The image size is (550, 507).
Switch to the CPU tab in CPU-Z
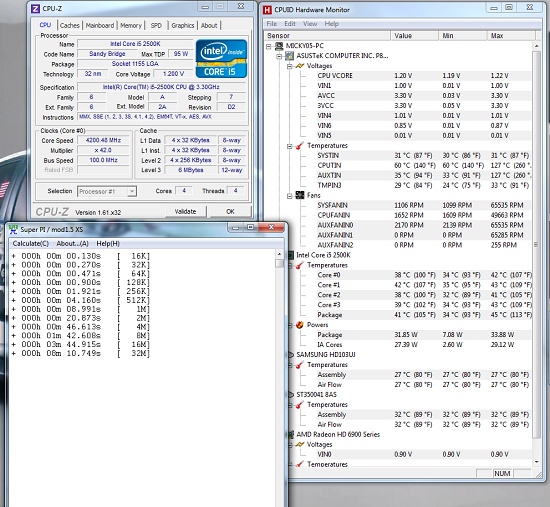(45, 25)
